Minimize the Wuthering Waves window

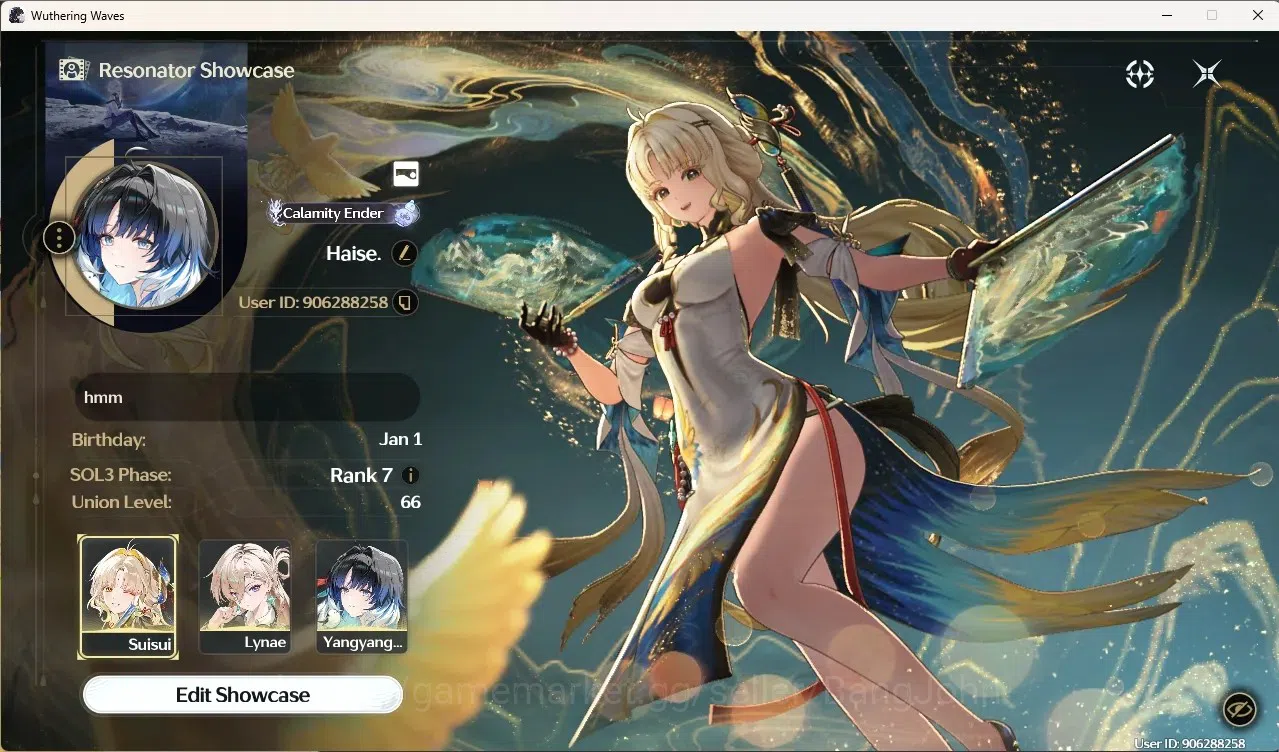coord(1166,15)
